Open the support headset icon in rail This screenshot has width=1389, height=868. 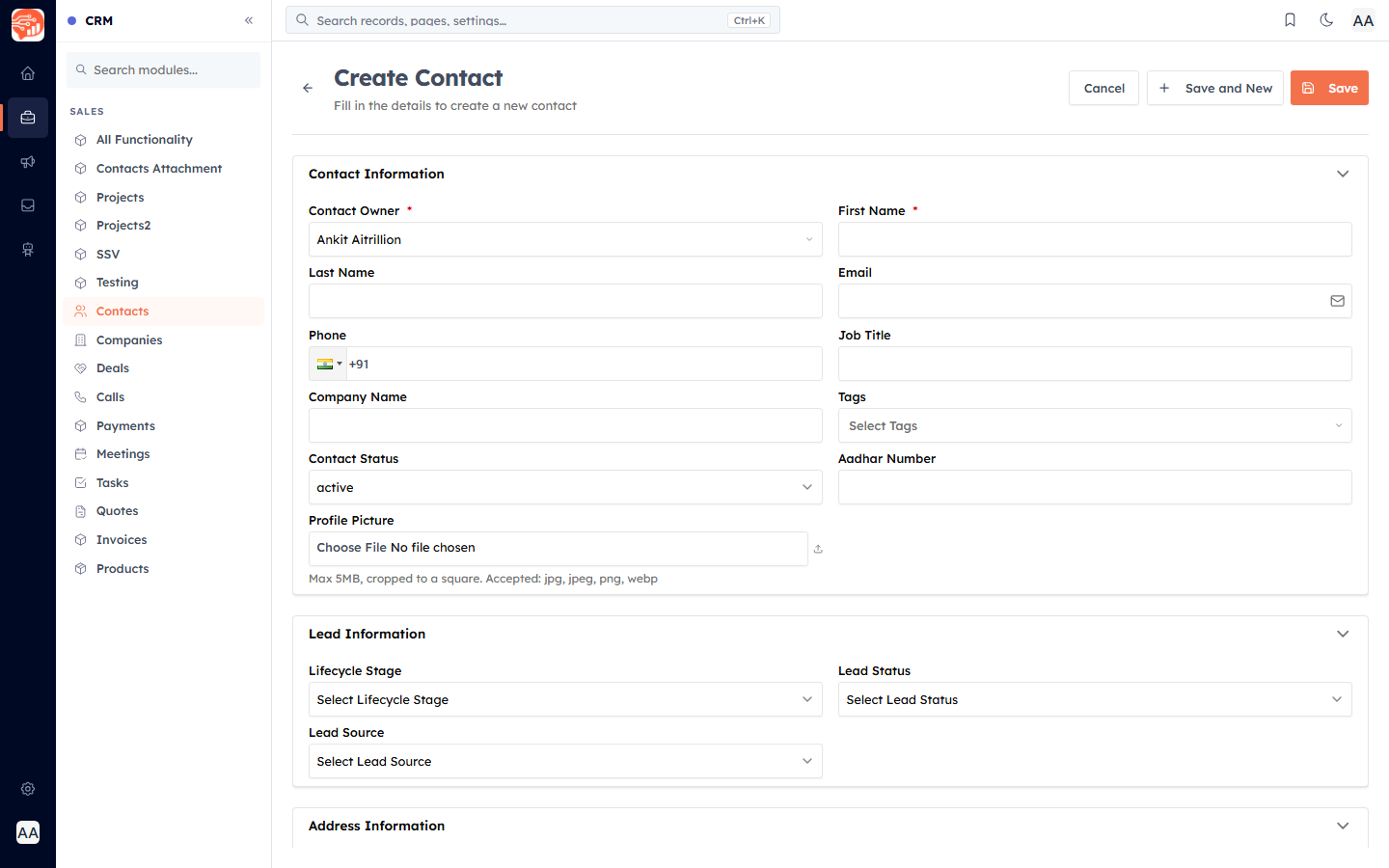pos(28,250)
